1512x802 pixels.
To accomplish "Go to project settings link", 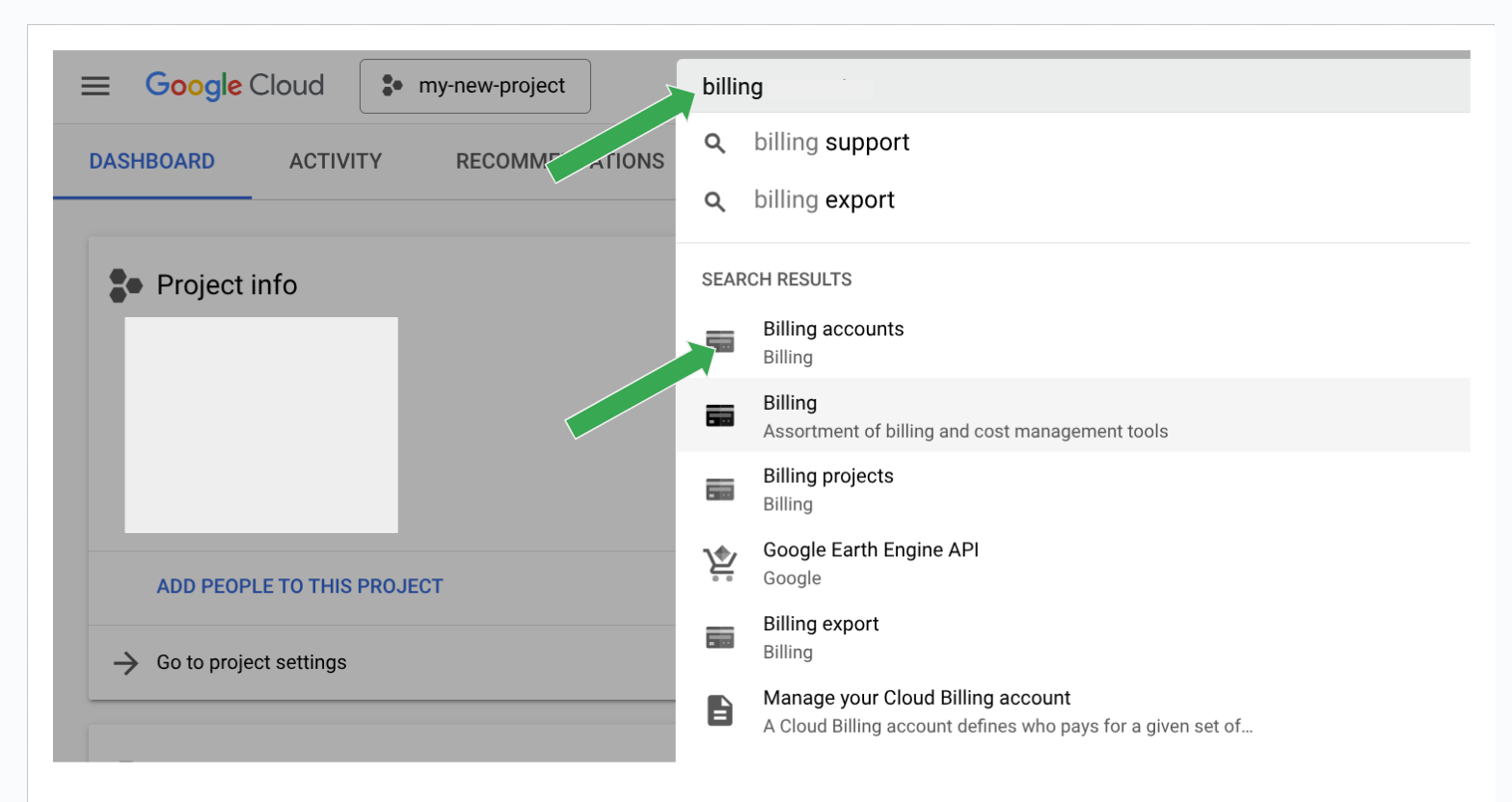I will point(251,662).
